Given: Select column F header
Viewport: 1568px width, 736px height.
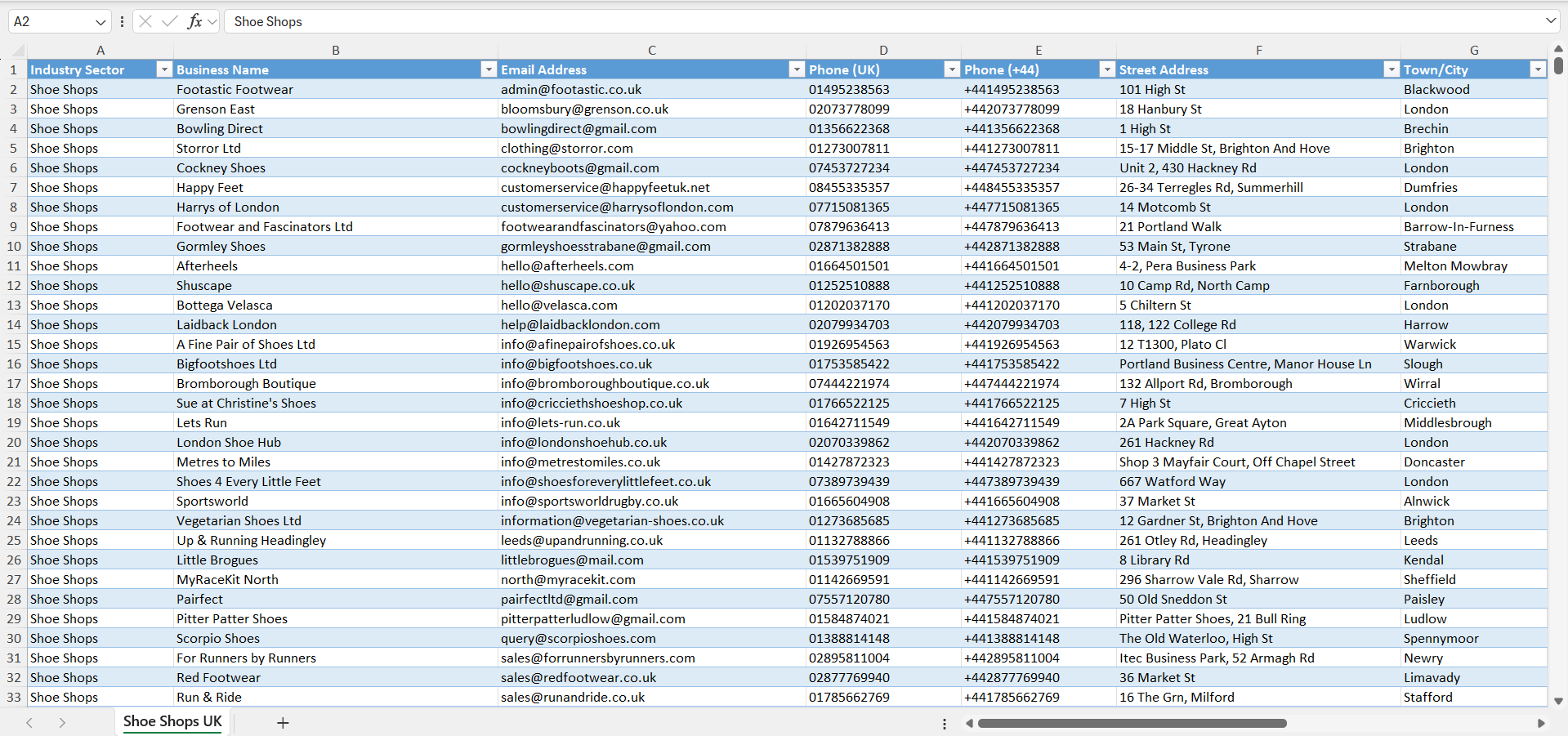Looking at the screenshot, I should [x=1258, y=51].
